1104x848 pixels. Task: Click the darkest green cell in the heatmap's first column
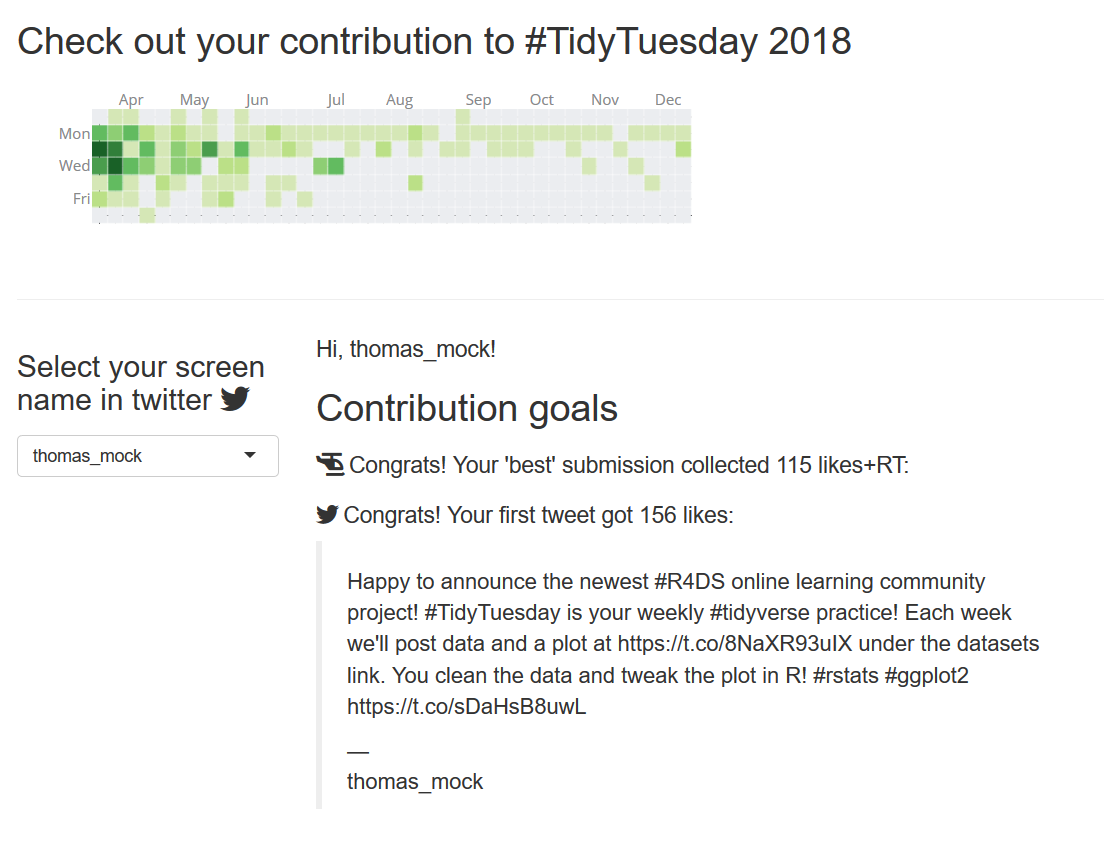pos(99,149)
